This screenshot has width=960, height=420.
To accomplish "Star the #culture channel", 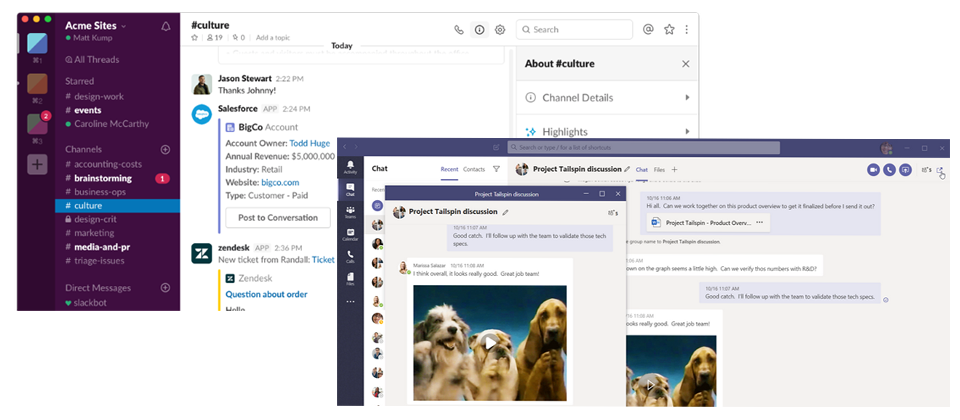I will pyautogui.click(x=195, y=37).
